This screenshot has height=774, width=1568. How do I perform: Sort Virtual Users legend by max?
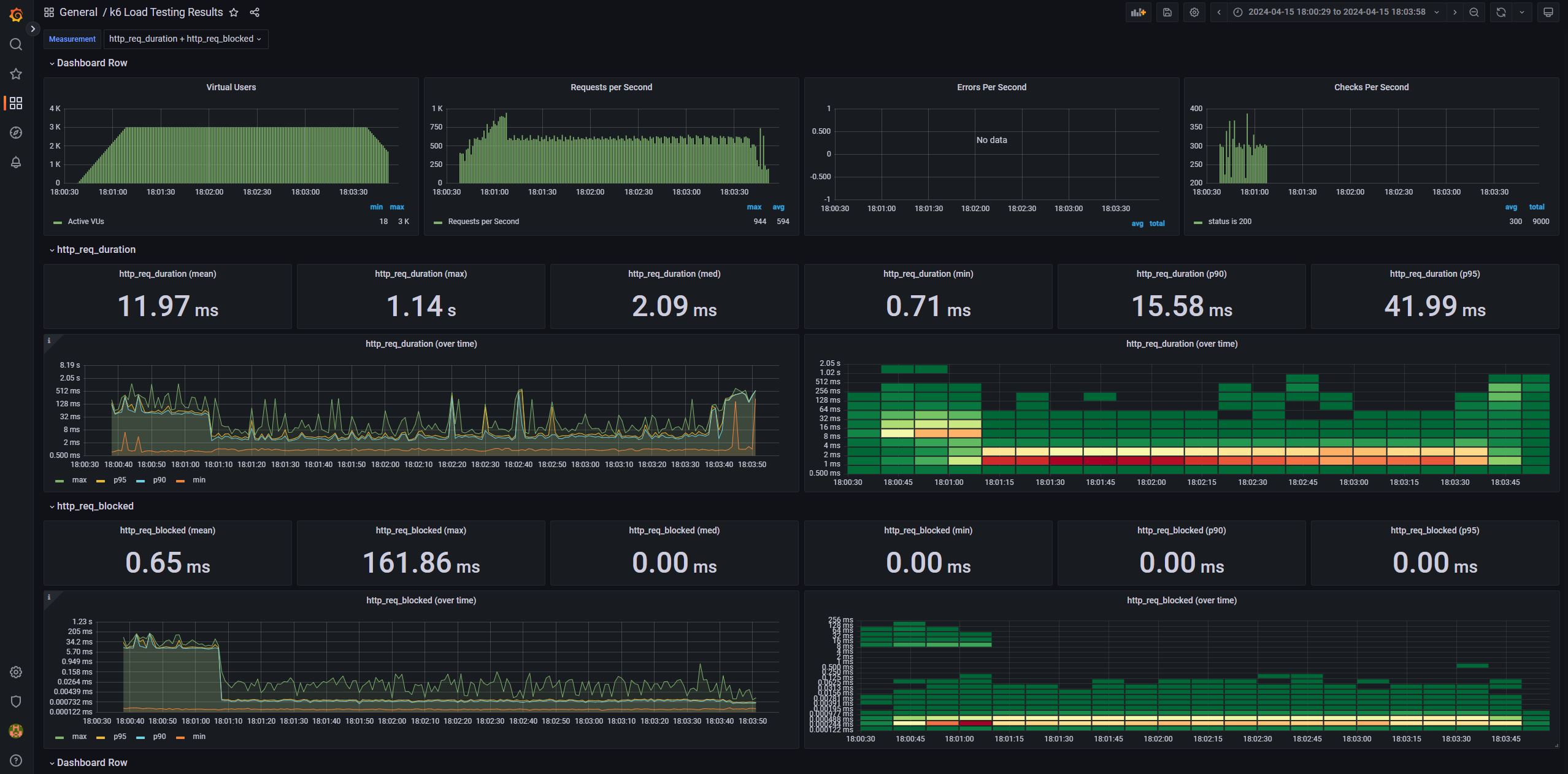pyautogui.click(x=397, y=207)
